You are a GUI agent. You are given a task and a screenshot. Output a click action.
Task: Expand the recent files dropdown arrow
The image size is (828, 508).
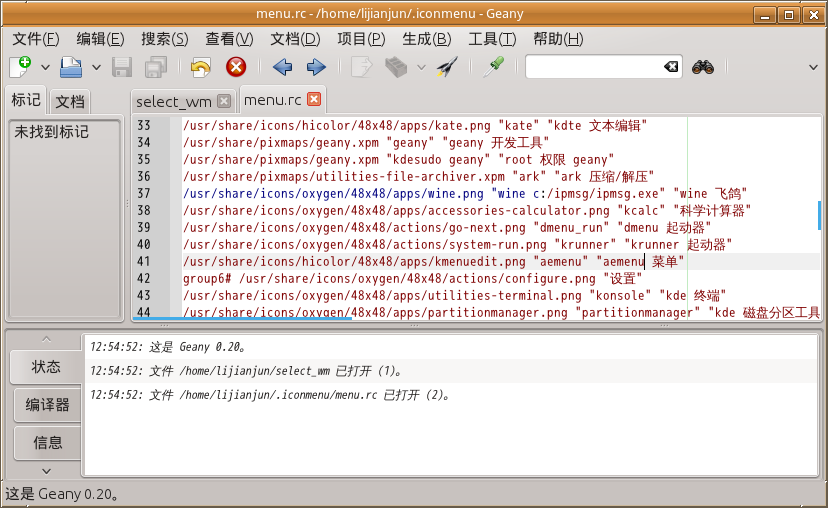(96, 68)
